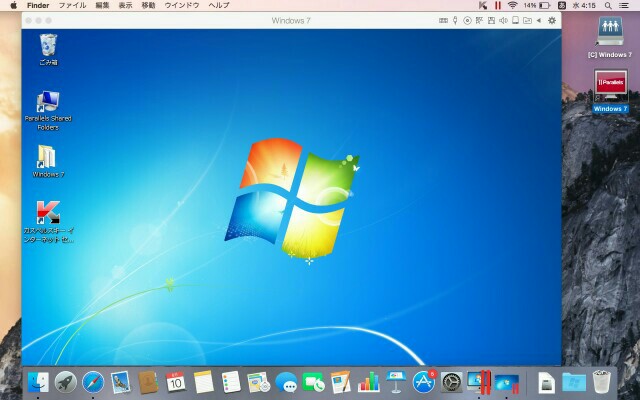Open App Store with badge in the Dock
This screenshot has width=640, height=400.
pos(424,382)
